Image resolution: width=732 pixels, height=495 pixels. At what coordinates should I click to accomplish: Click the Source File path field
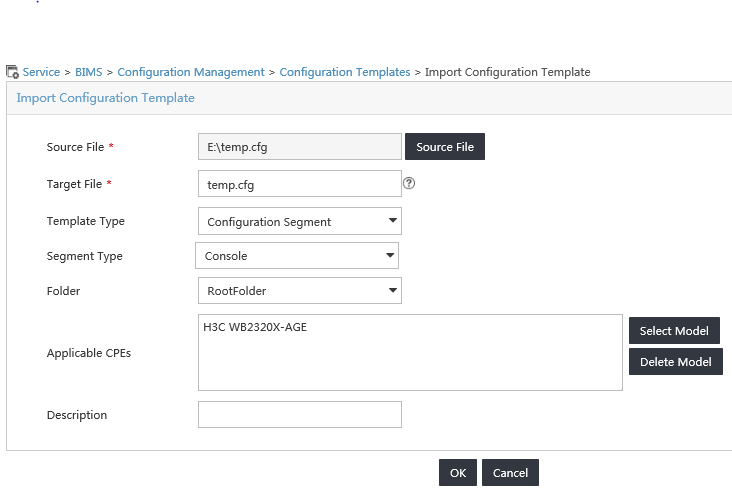pos(300,147)
